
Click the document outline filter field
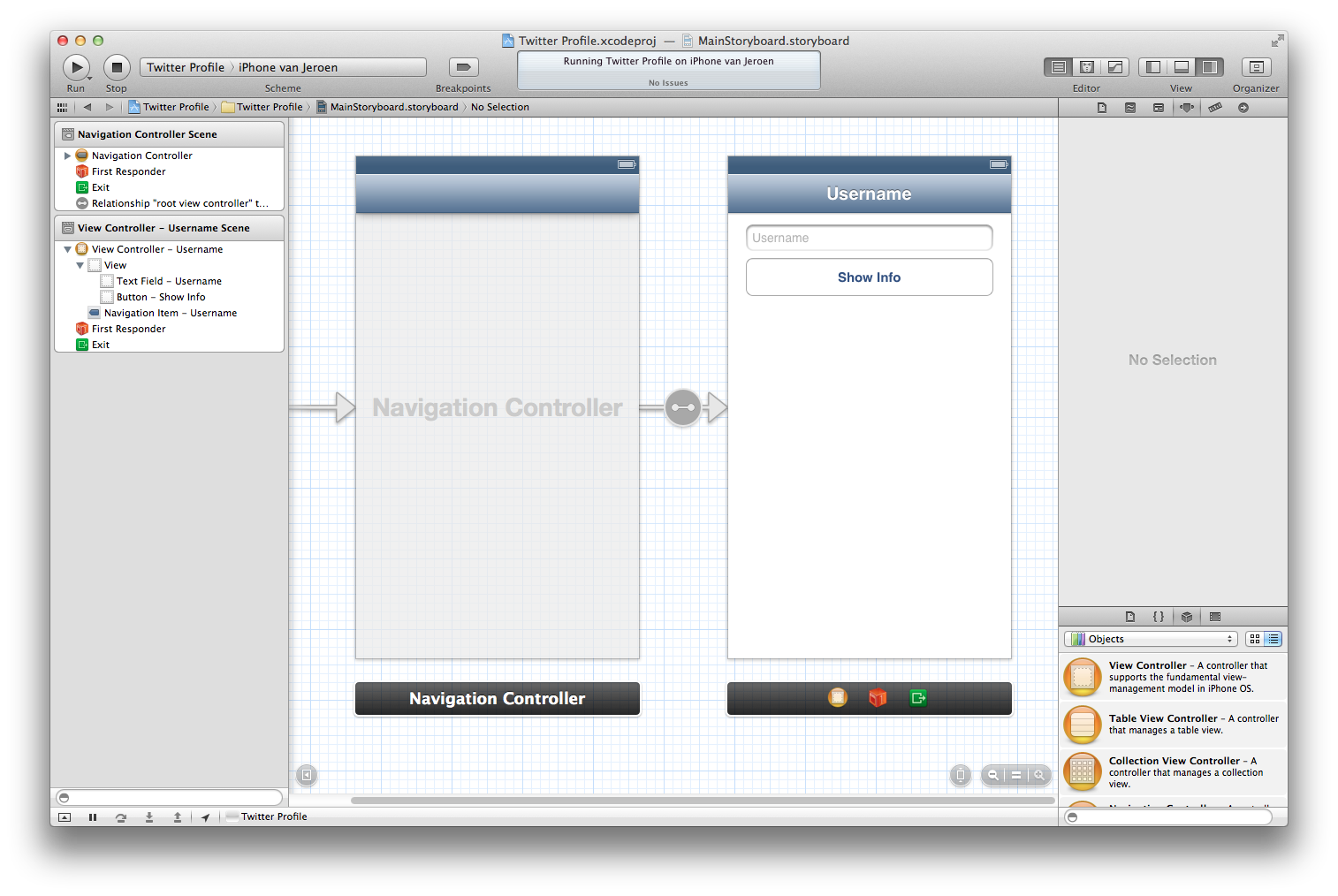tap(168, 798)
